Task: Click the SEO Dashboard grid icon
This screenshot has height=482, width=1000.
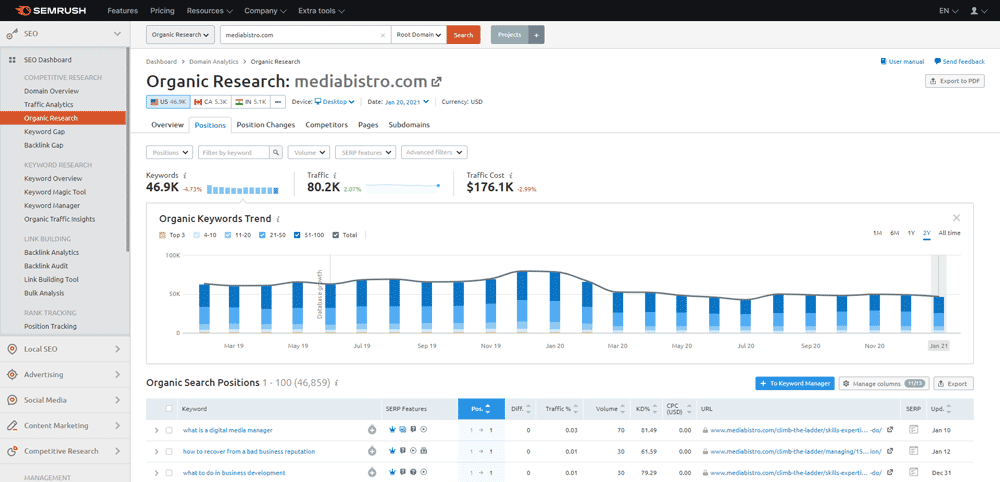Action: click(12, 60)
